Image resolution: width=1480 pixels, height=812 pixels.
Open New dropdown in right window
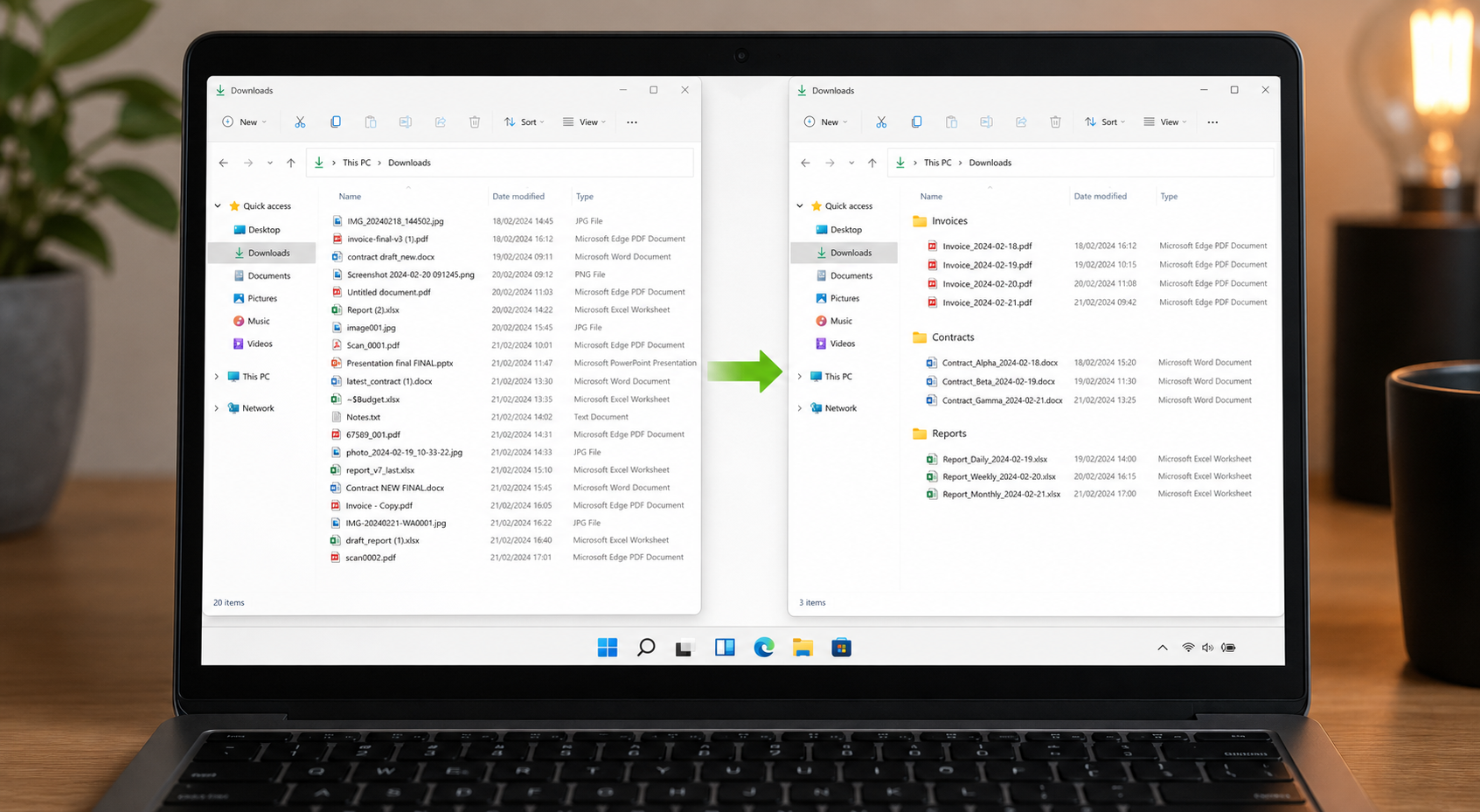pos(825,122)
